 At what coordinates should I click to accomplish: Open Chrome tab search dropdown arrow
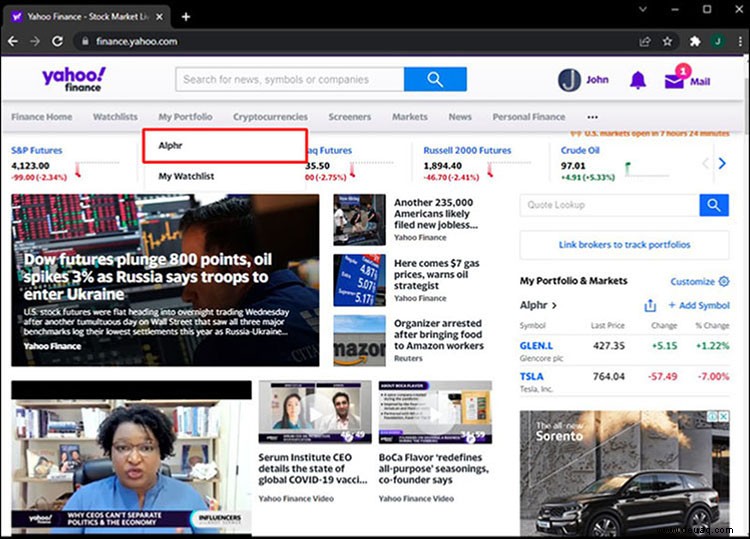click(x=643, y=9)
